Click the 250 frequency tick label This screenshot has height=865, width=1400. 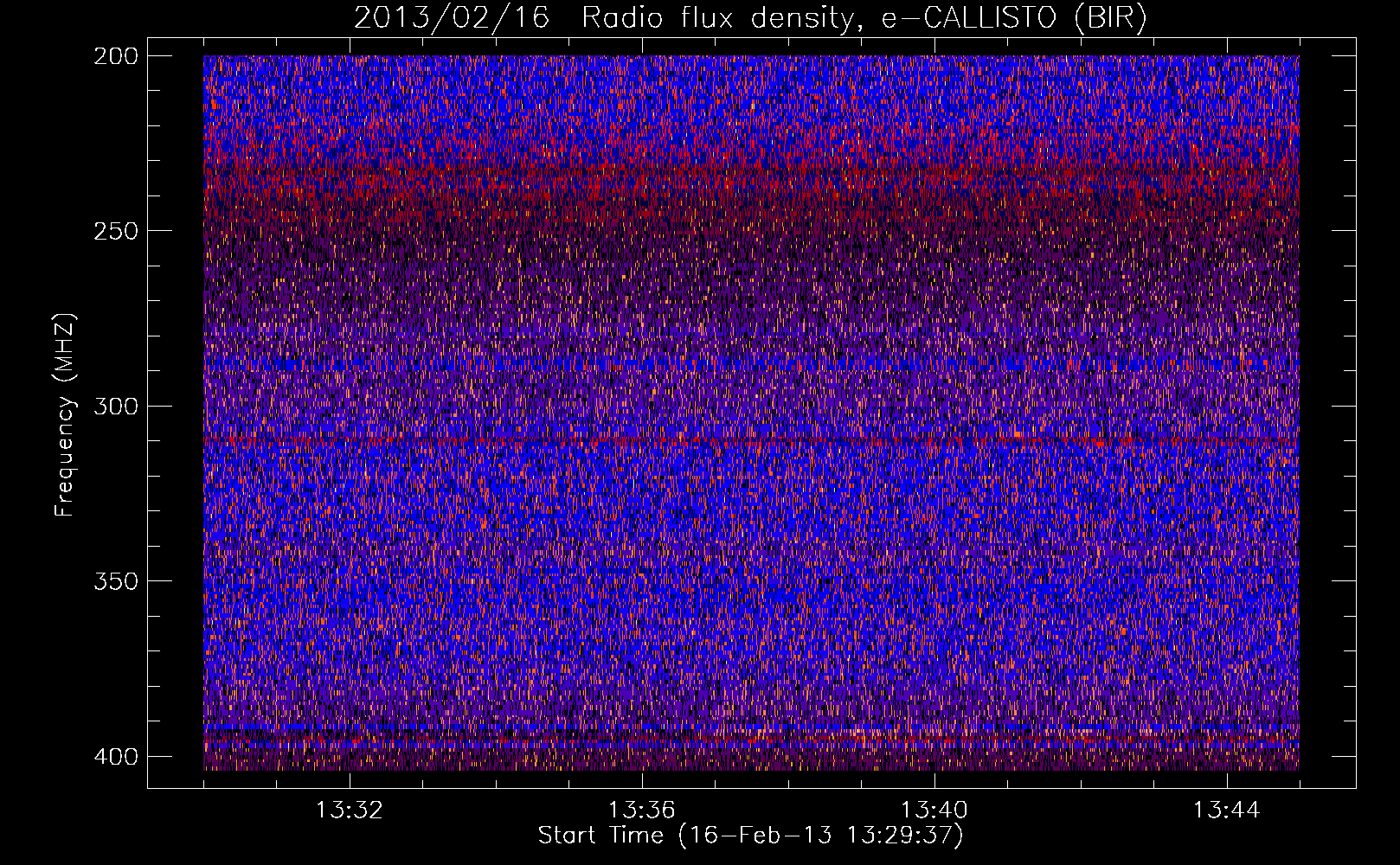coord(116,231)
